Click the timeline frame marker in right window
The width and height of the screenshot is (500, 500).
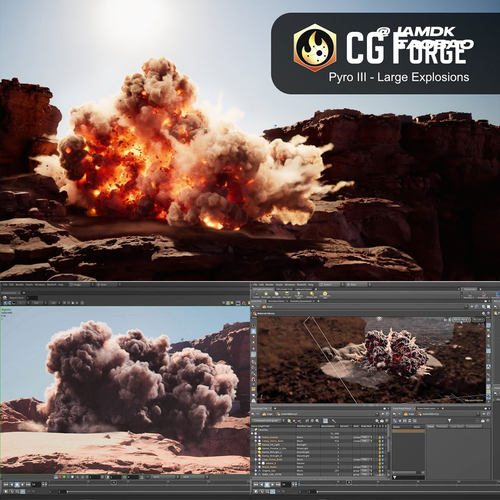coord(349,482)
